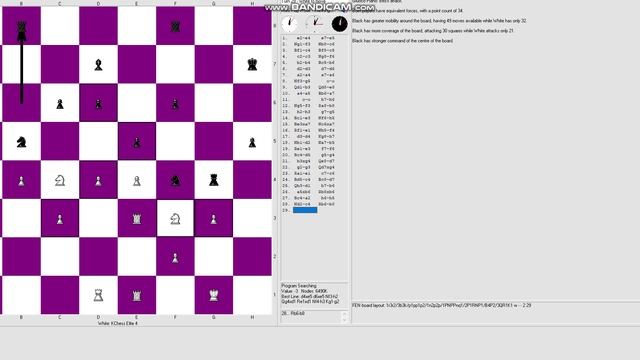Viewport: 640px width, 360px height.
Task: Click the empty h4 square
Action: (252, 180)
